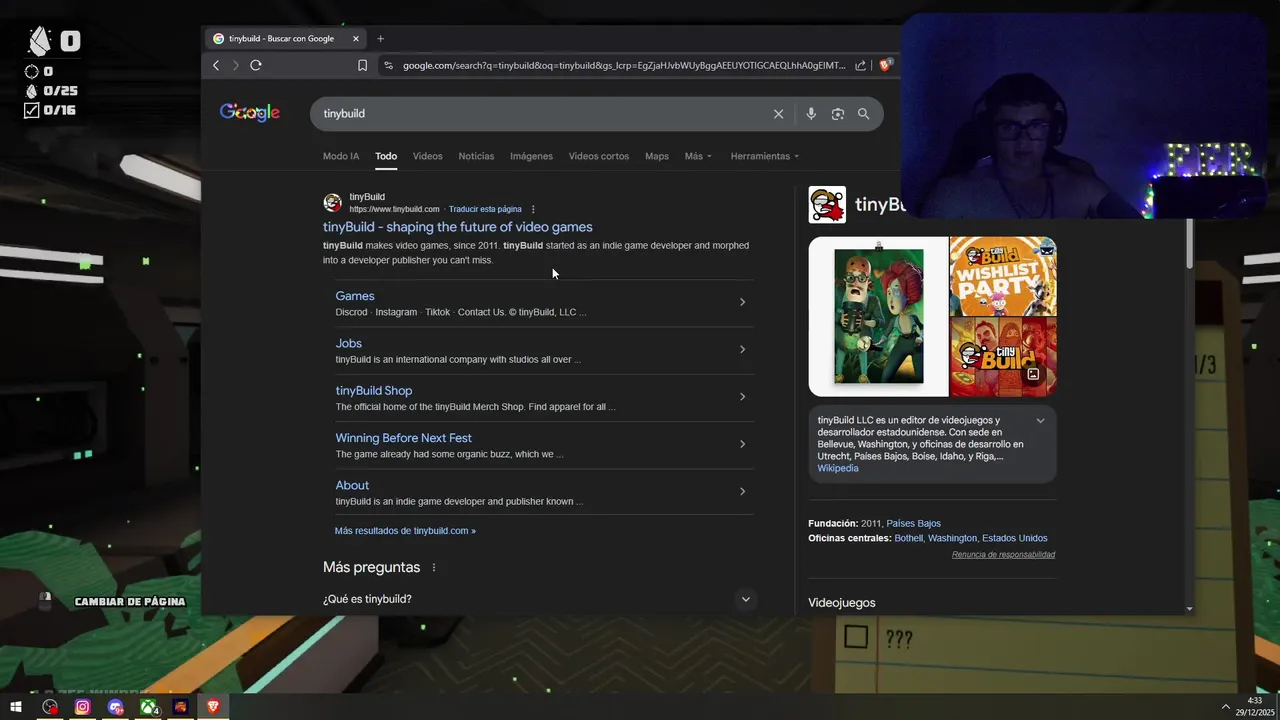Open site settings icon in address bar
1280x720 pixels.
click(389, 65)
